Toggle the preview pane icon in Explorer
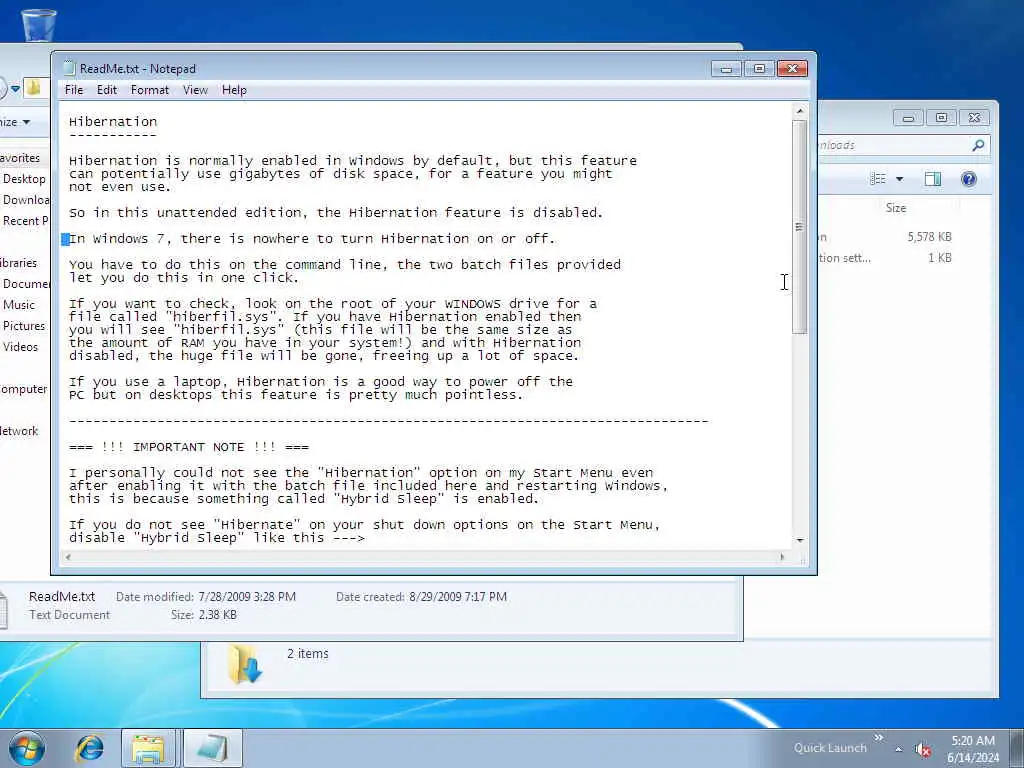 click(x=933, y=179)
